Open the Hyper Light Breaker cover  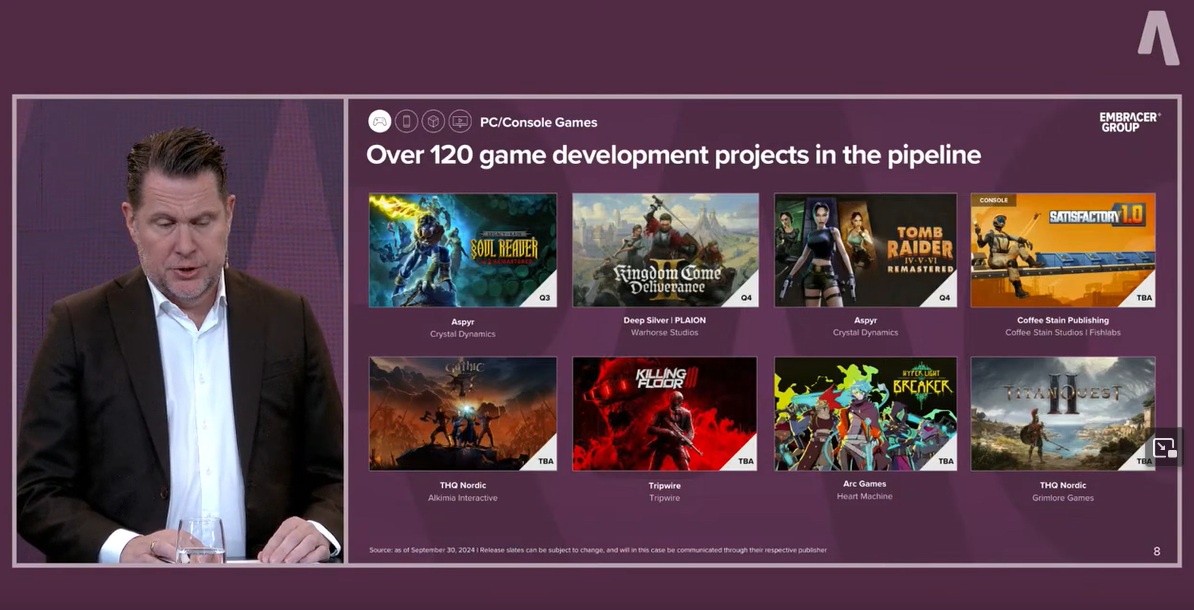pyautogui.click(x=865, y=414)
